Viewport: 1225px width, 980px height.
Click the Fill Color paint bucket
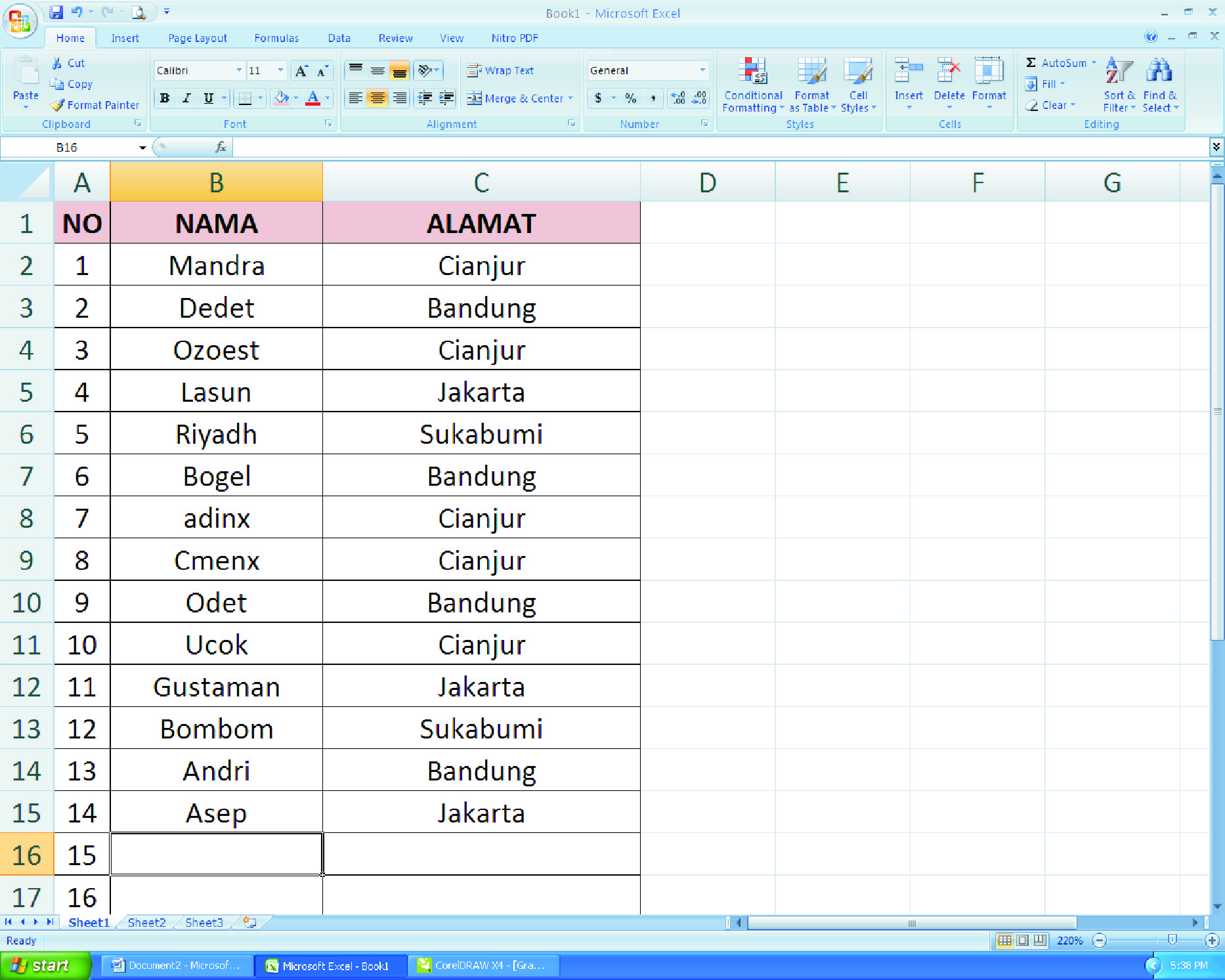(x=282, y=98)
